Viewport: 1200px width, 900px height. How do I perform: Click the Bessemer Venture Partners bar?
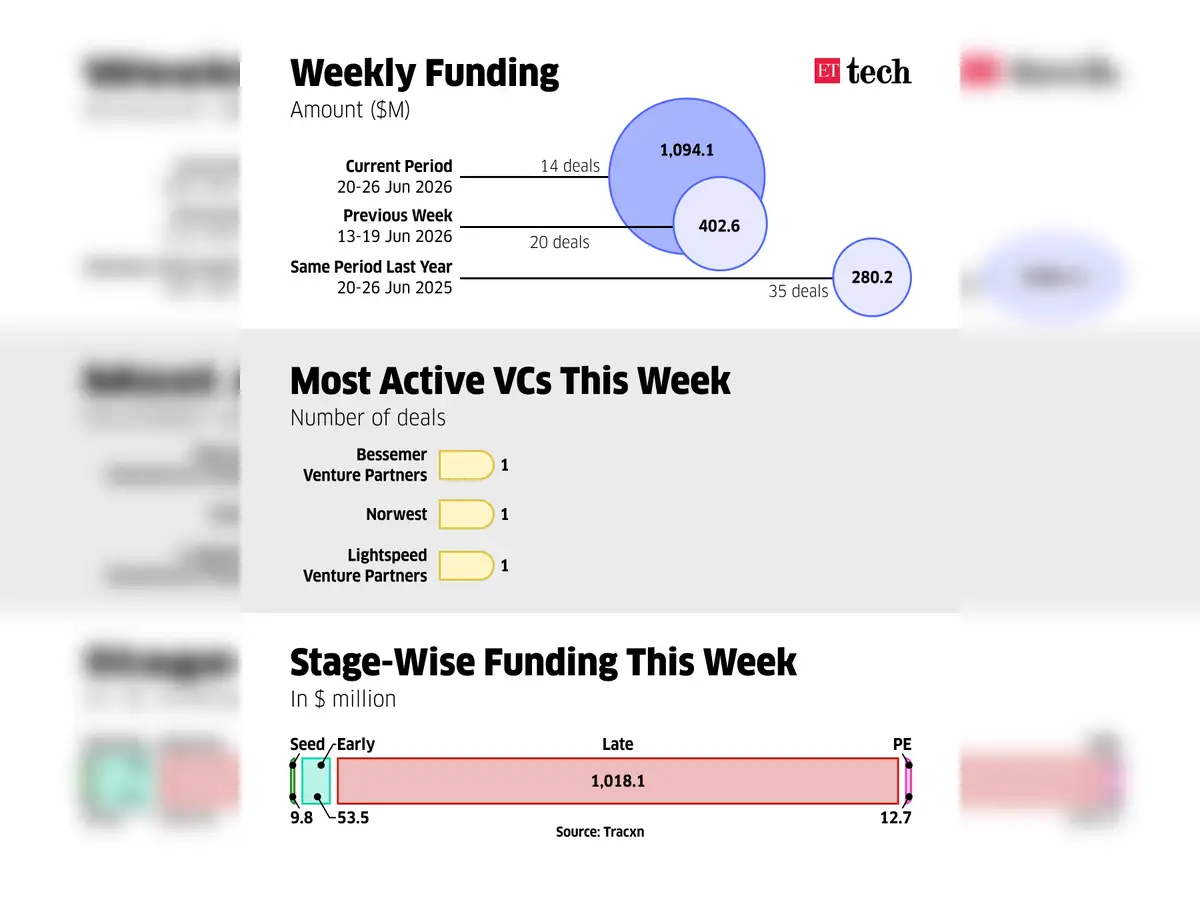pos(466,465)
